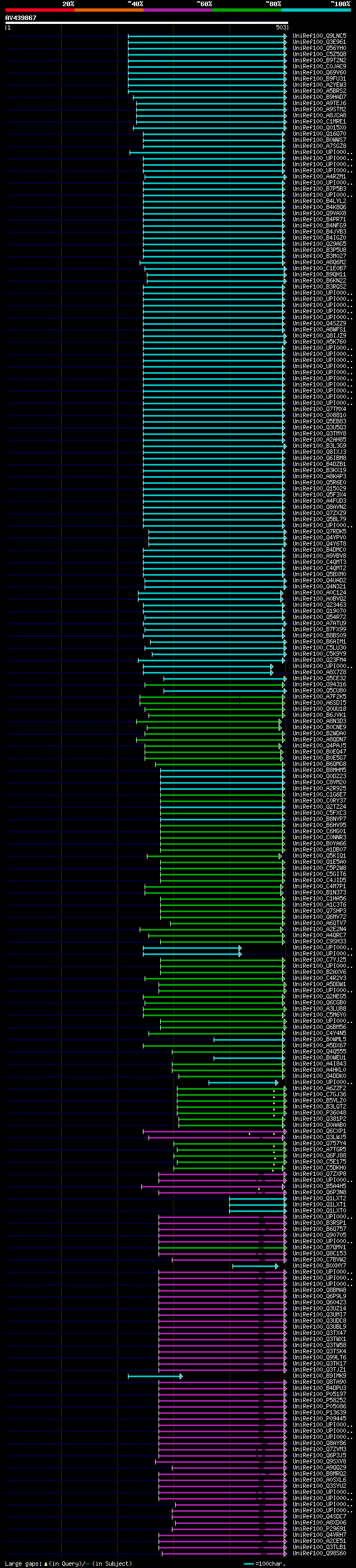Image resolution: width=356 pixels, height=1568 pixels.
Task: Select the query name AV439867
Action: tap(21, 18)
